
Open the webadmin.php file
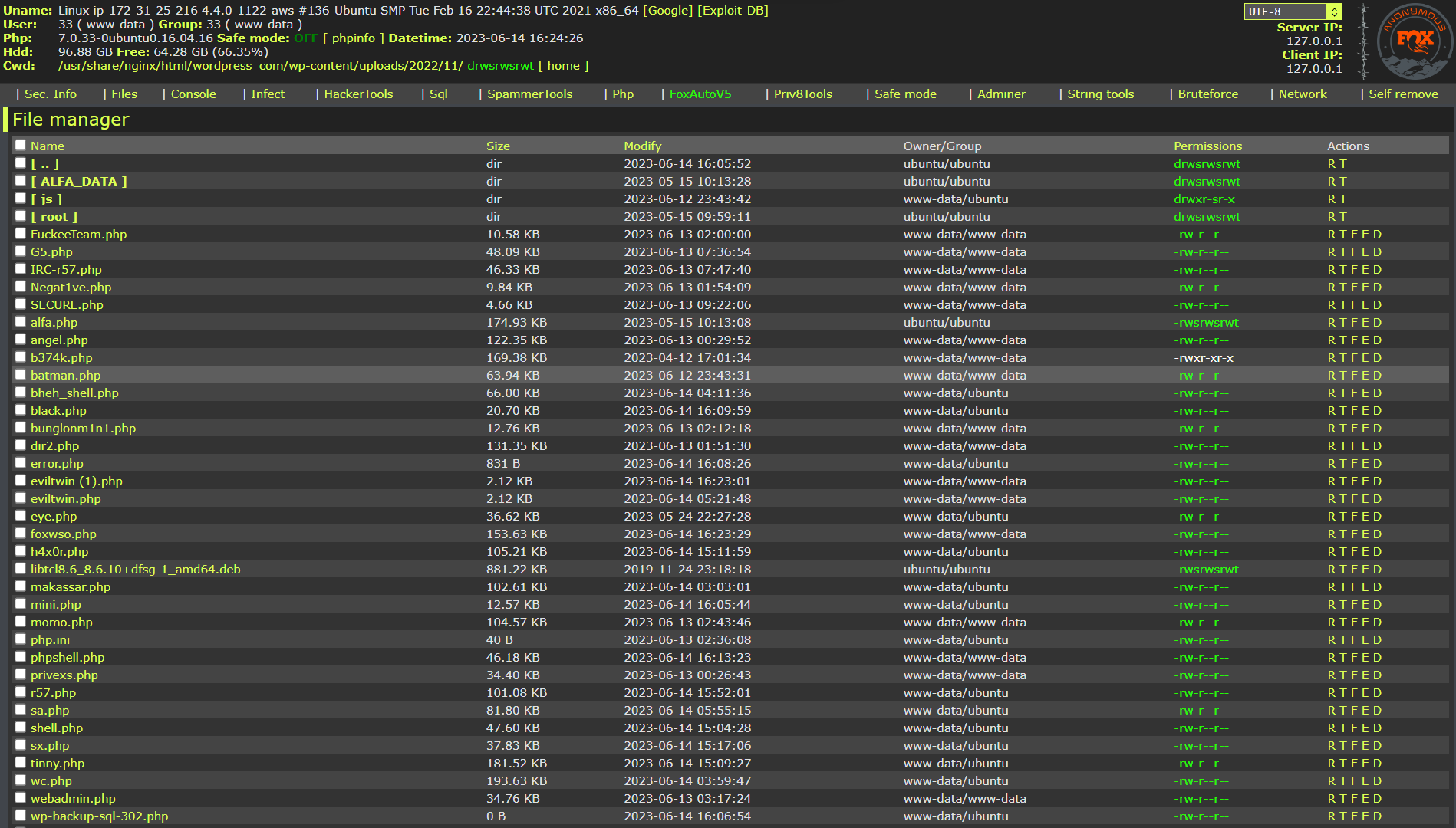click(73, 799)
